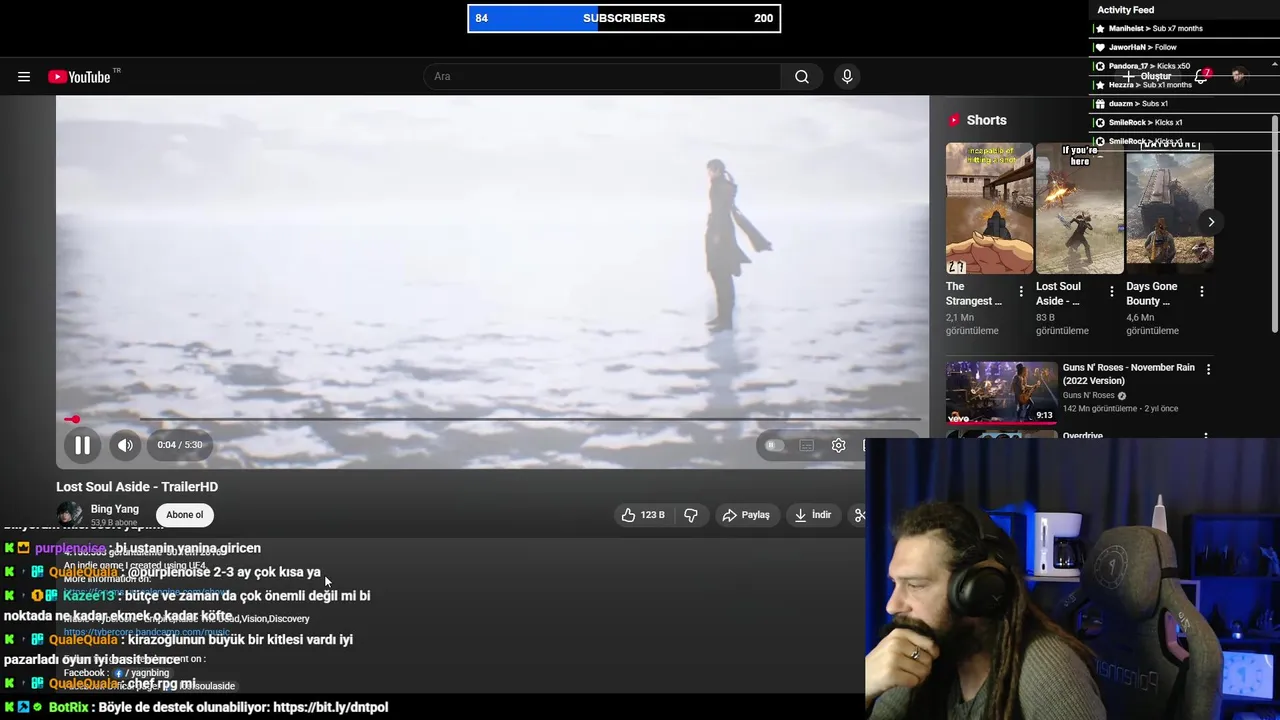Screen dimensions: 1280x720
Task: Open Bing Yang channel name link
Action: [x=115, y=509]
